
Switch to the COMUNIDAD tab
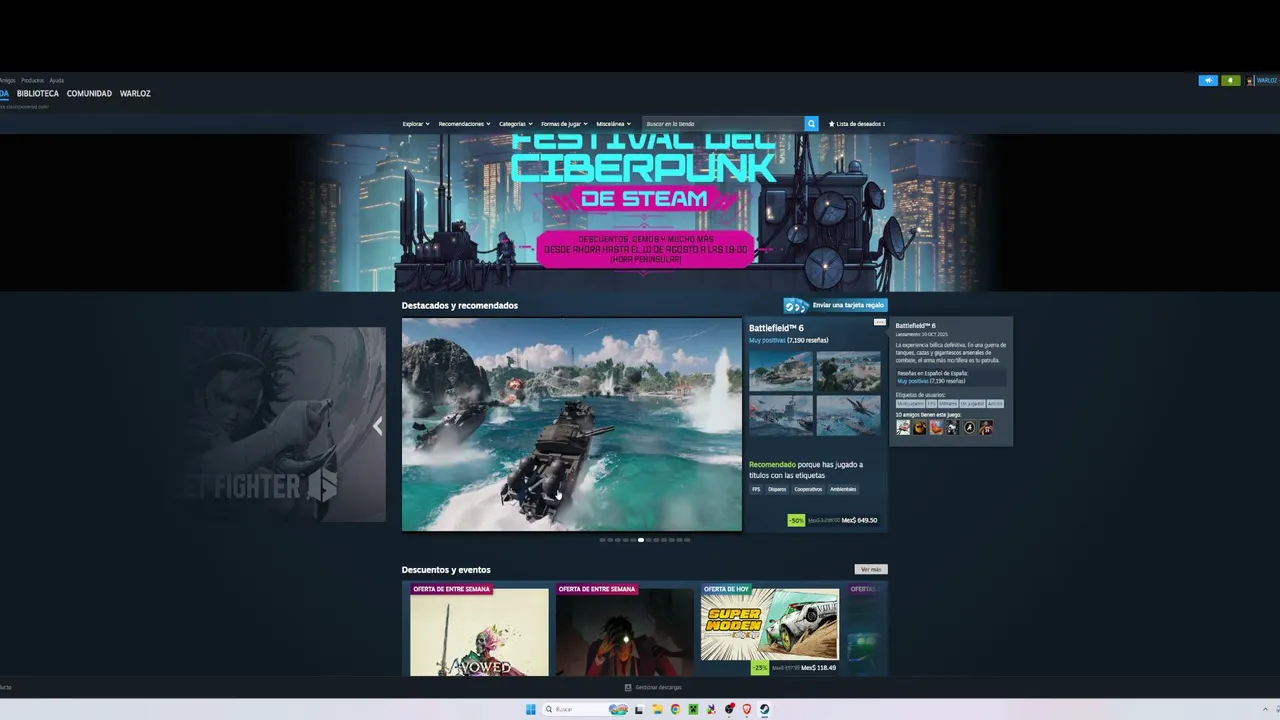[89, 94]
